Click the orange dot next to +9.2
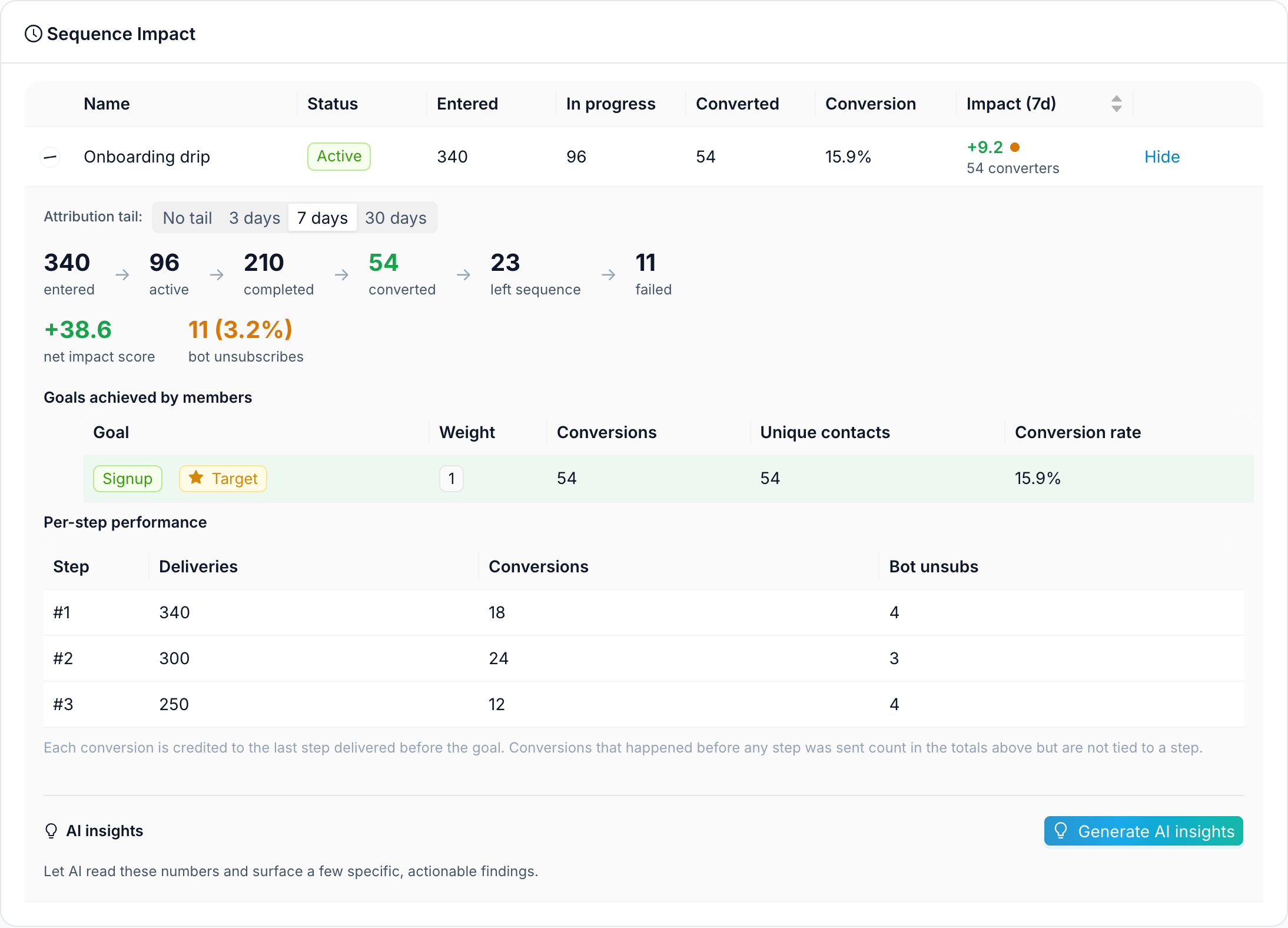The width and height of the screenshot is (1288, 928). coord(1015,147)
